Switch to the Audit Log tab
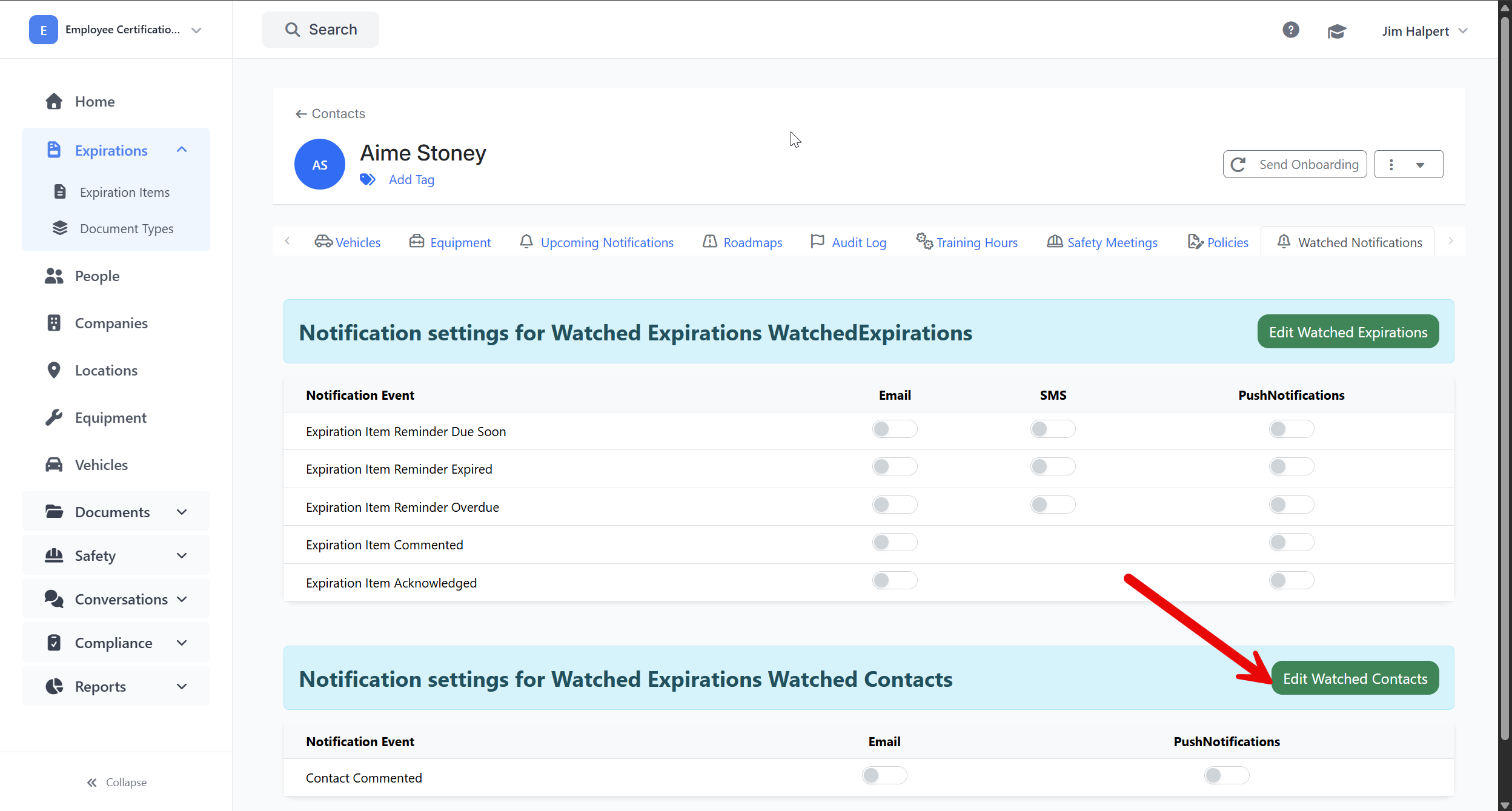This screenshot has width=1512, height=811. pyautogui.click(x=849, y=242)
